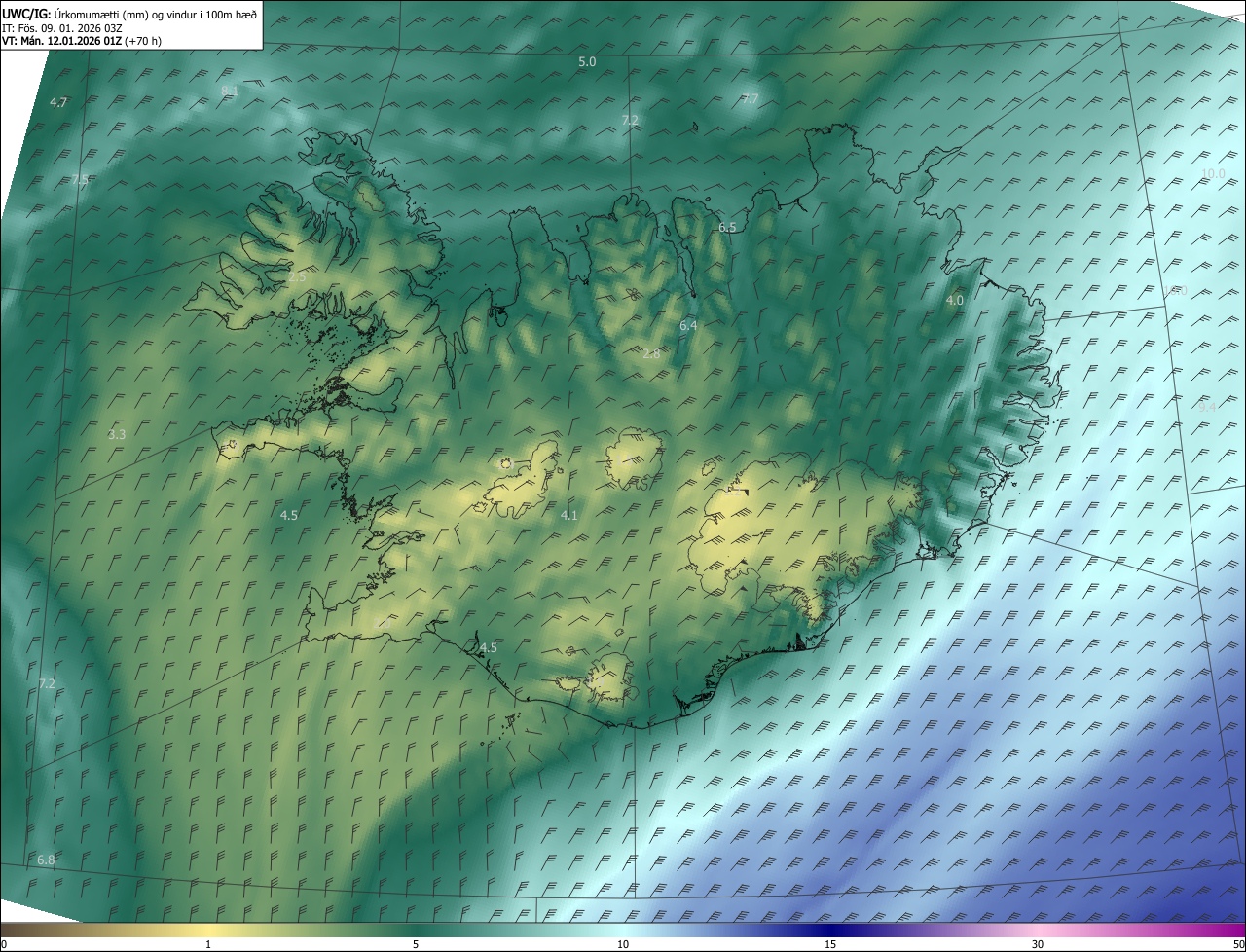
Task: Select the 5.0 value label on the map
Action: coord(587,61)
